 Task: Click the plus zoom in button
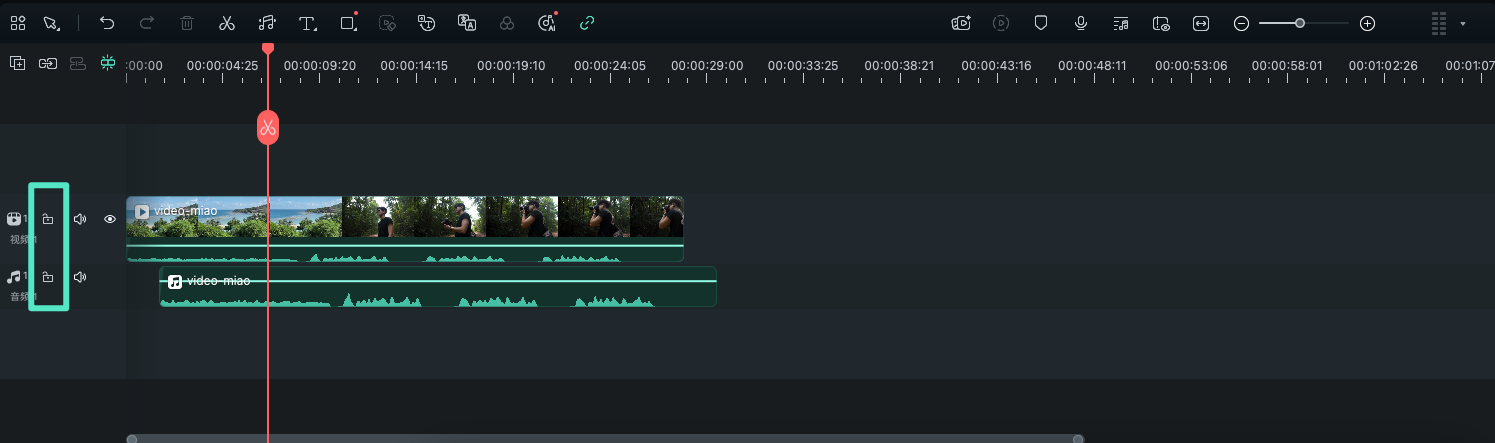(1368, 23)
